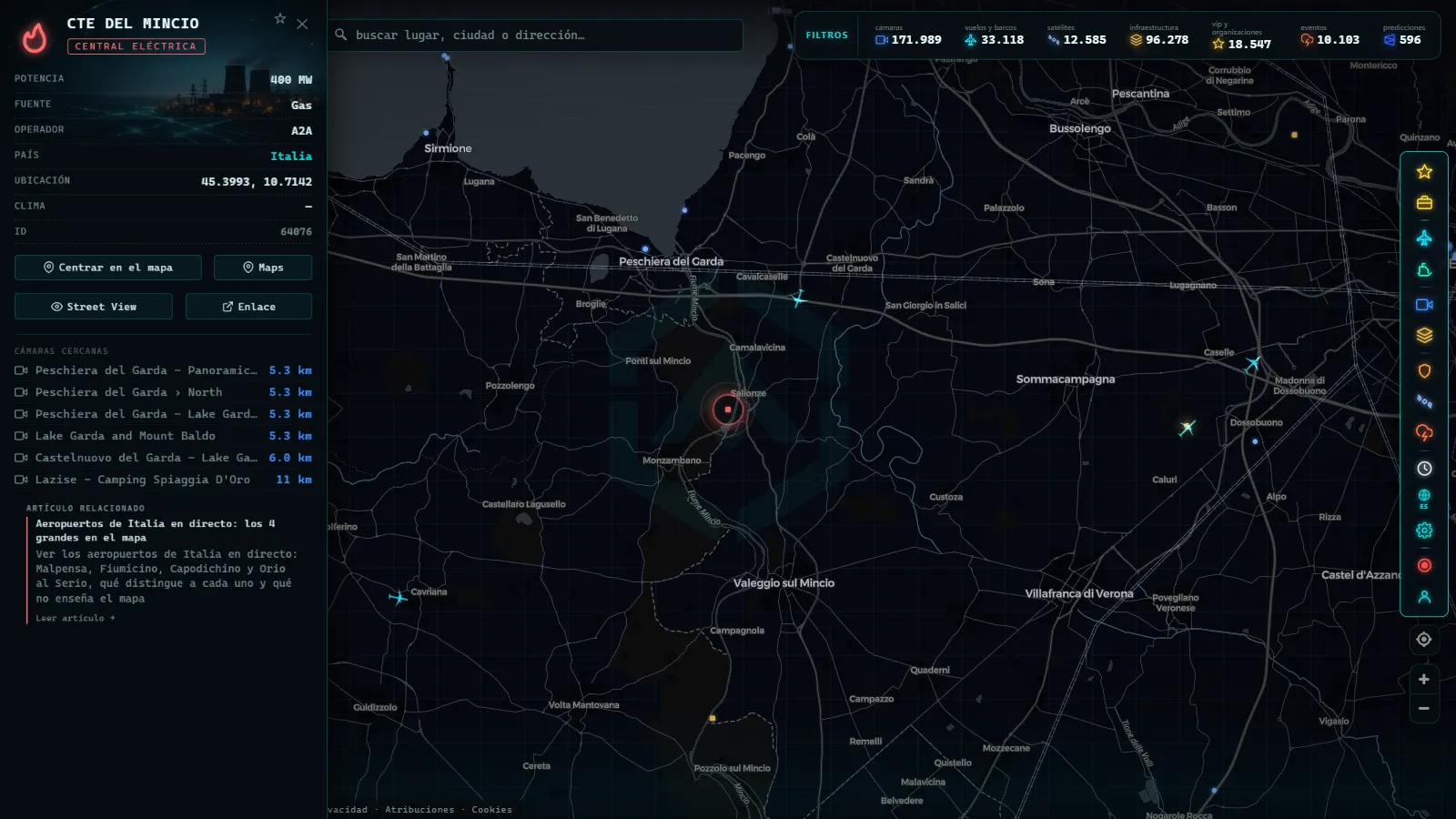
Task: Select the briefcase organizations icon
Action: (1424, 203)
